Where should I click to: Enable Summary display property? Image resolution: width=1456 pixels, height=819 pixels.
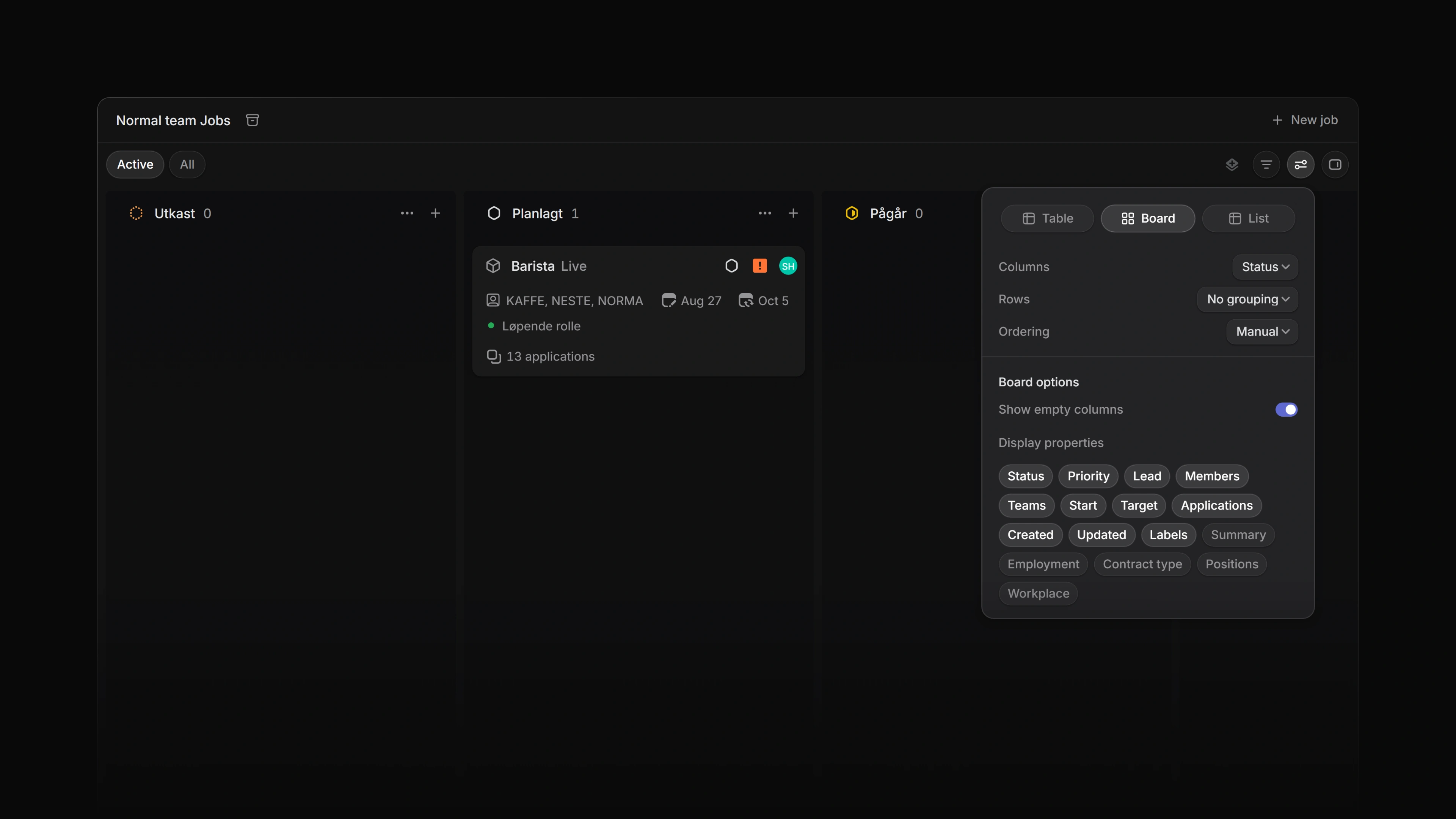coord(1238,535)
